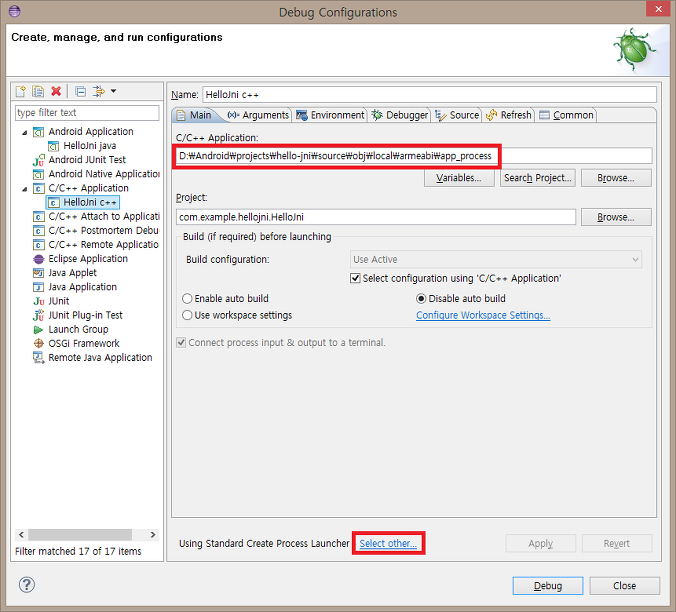Click the HelloJni java configuration icon
The height and width of the screenshot is (612, 676).
click(53, 146)
